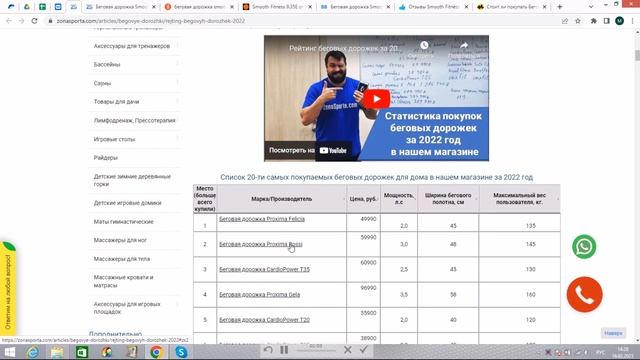Open the Chrome profile avatar
640x360 pixels.
point(619,21)
